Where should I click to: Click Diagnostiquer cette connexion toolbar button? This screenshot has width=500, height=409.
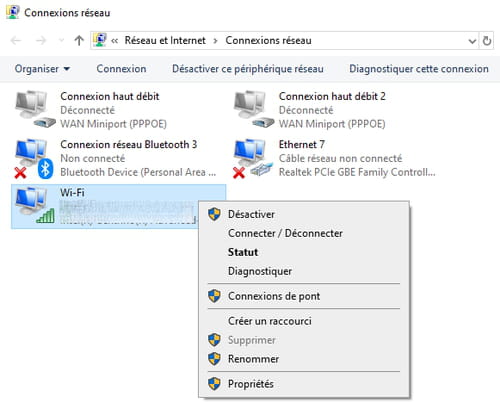coord(419,69)
